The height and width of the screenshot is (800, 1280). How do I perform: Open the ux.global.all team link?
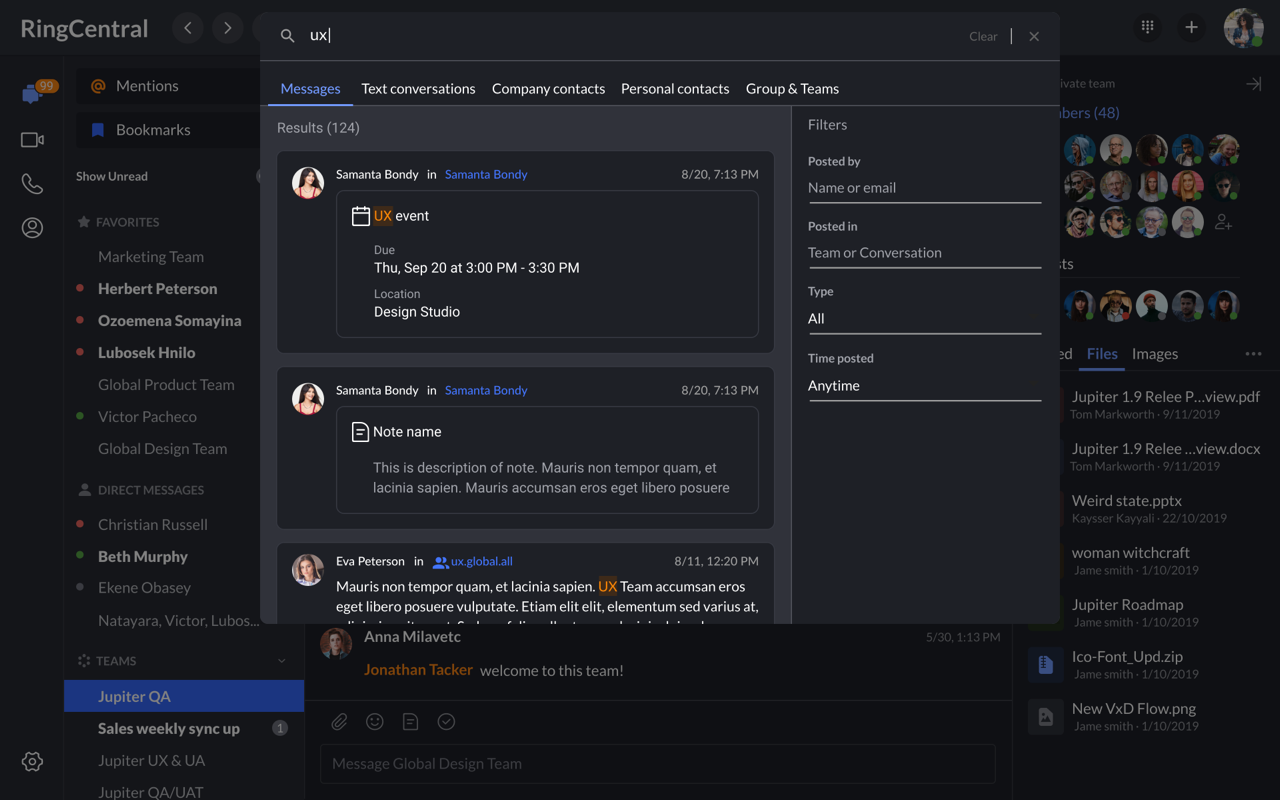pos(480,562)
